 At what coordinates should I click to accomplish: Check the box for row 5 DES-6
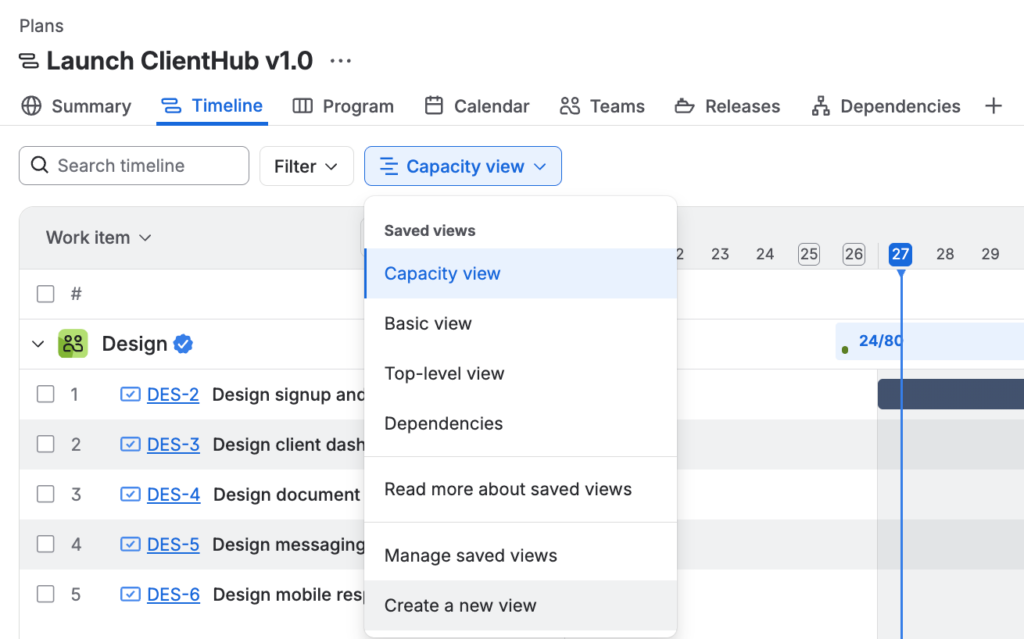pyautogui.click(x=46, y=594)
